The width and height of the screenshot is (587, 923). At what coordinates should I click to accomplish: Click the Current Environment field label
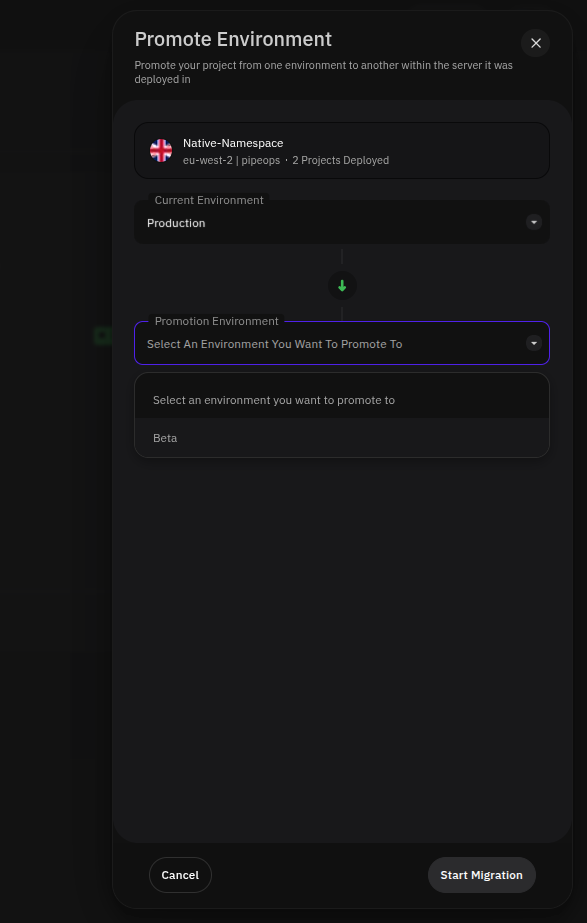coord(209,200)
